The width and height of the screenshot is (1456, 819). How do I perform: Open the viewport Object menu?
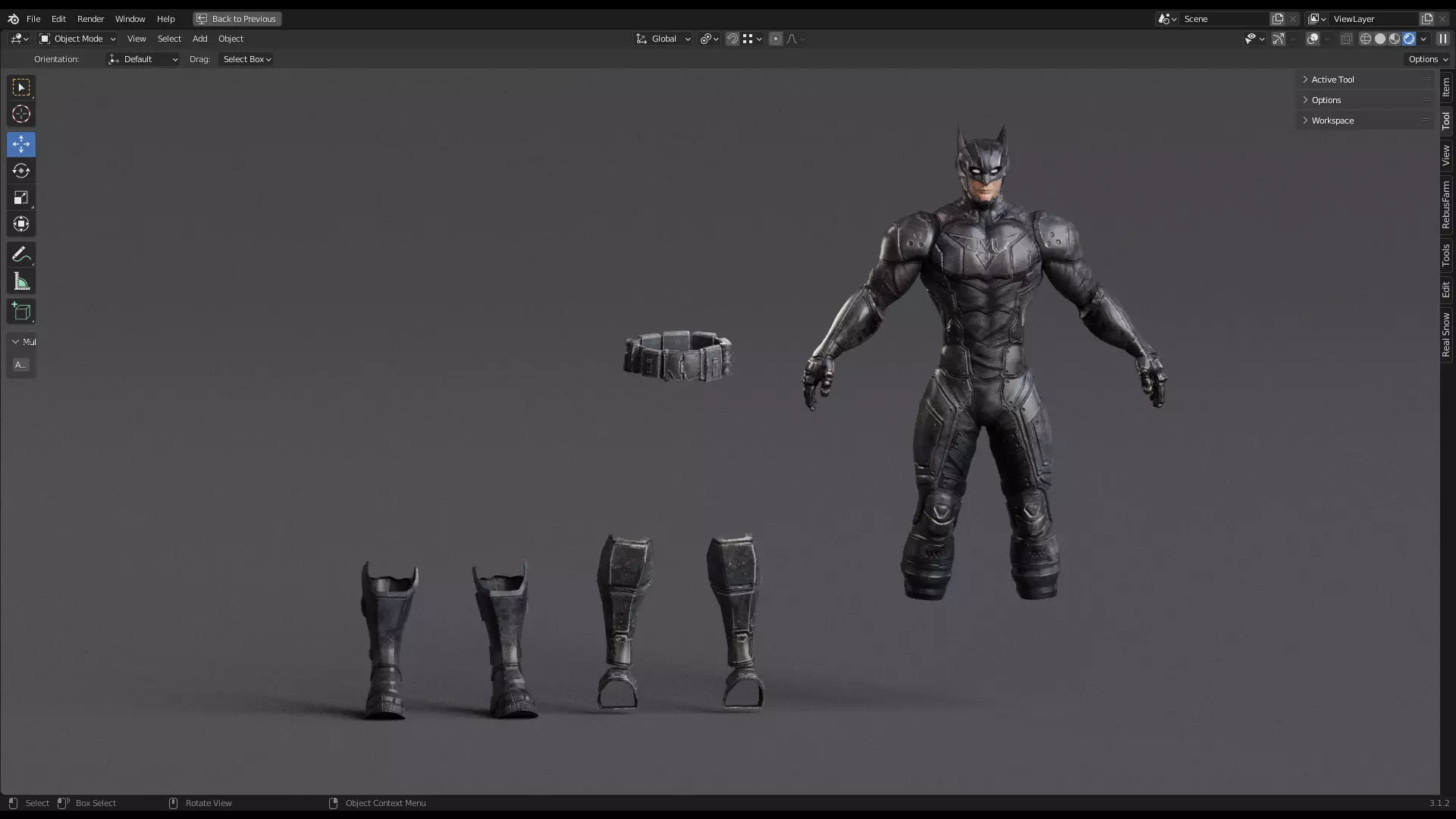click(231, 39)
